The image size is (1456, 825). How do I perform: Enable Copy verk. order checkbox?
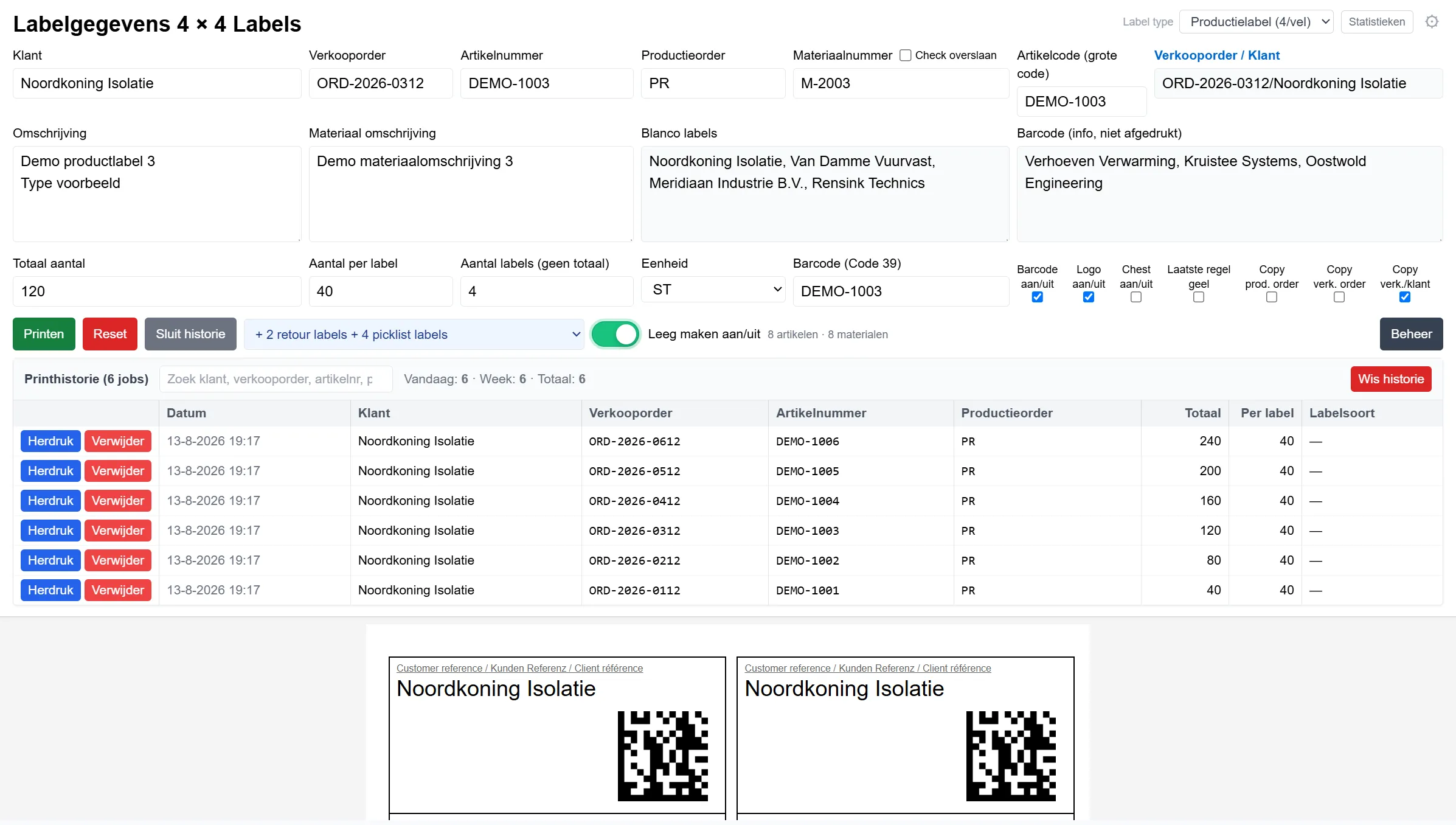coord(1339,298)
